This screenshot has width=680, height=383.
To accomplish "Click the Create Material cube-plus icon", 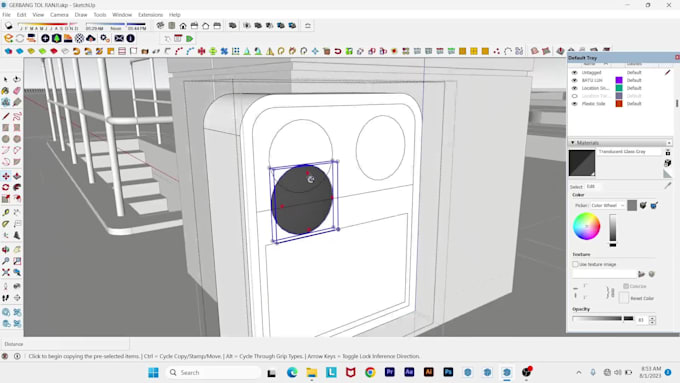I will pyautogui.click(x=667, y=163).
